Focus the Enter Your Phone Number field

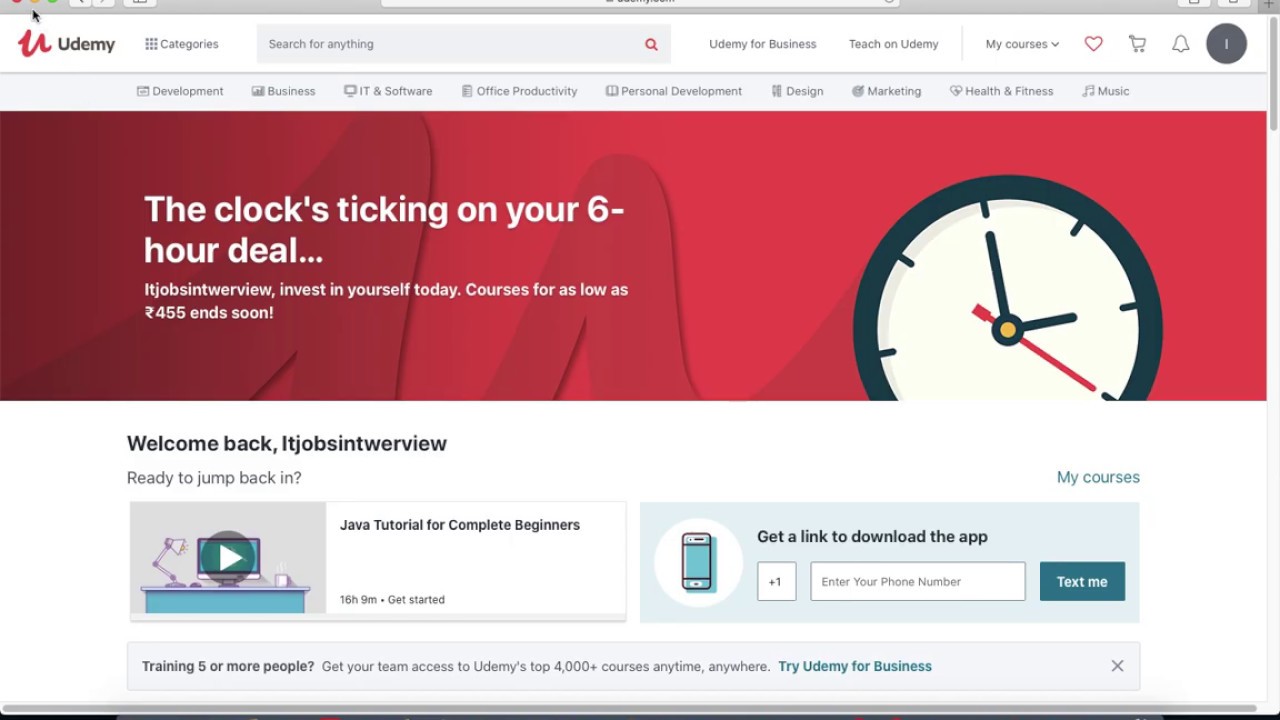tap(918, 581)
